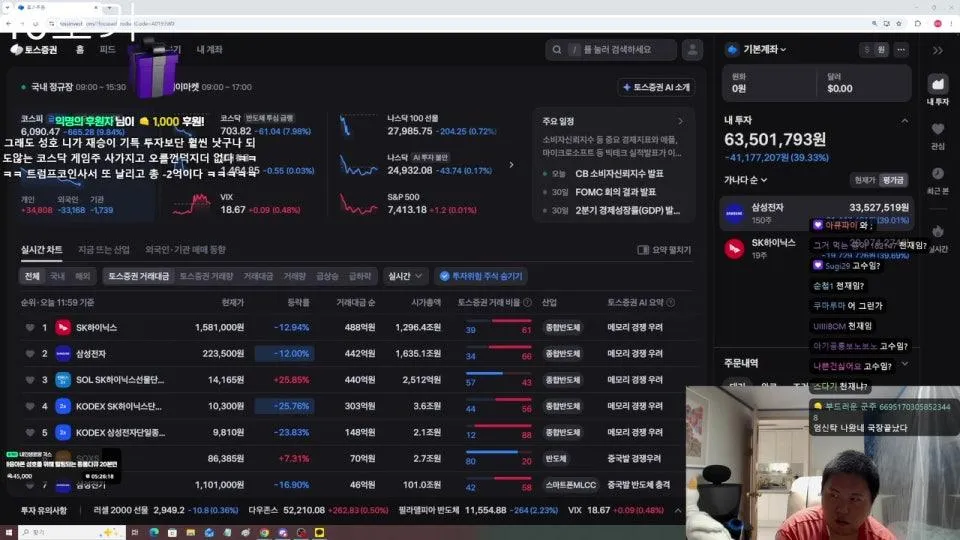The image size is (960, 540).
Task: Open 주요 일정 with its arrow
Action: pyautogui.click(x=680, y=121)
